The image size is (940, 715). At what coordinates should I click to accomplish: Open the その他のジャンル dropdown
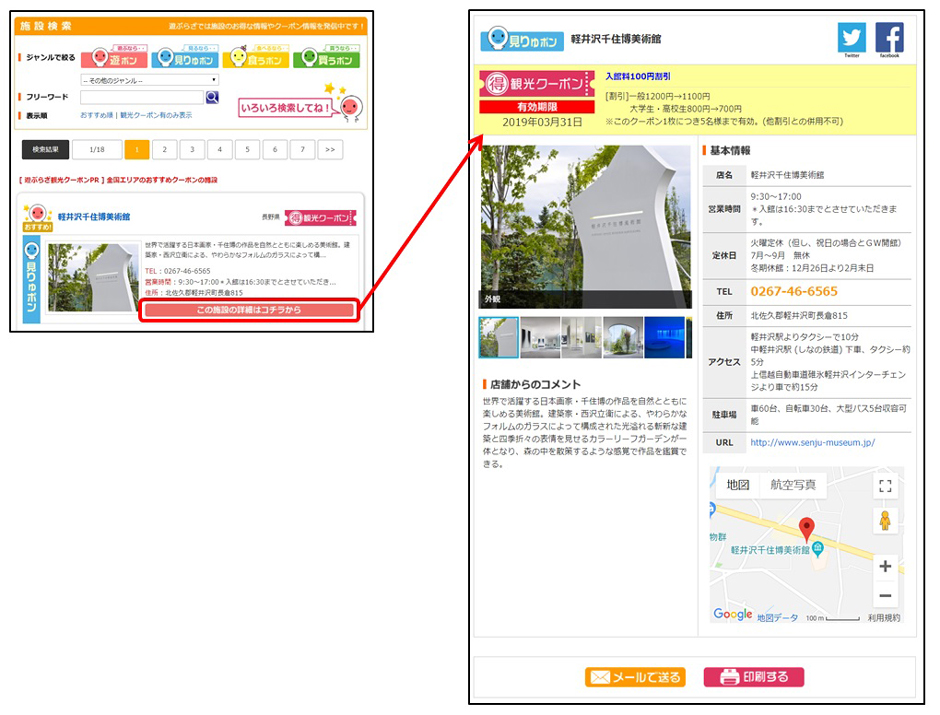click(149, 80)
